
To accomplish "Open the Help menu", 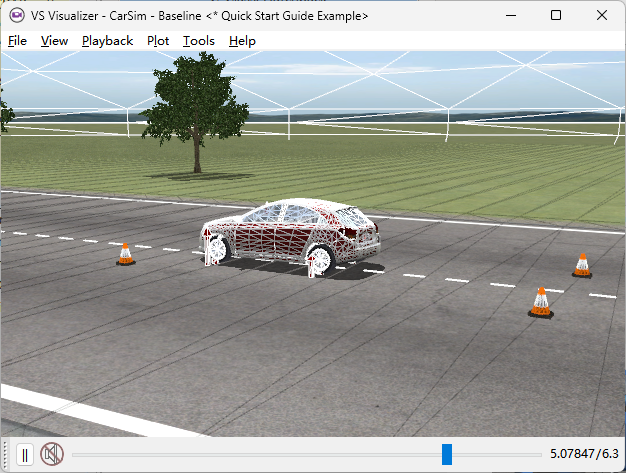I will pos(242,41).
